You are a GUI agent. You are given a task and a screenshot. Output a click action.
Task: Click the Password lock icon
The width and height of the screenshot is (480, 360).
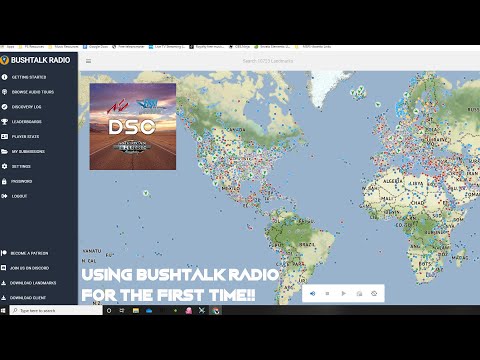click(x=4, y=181)
